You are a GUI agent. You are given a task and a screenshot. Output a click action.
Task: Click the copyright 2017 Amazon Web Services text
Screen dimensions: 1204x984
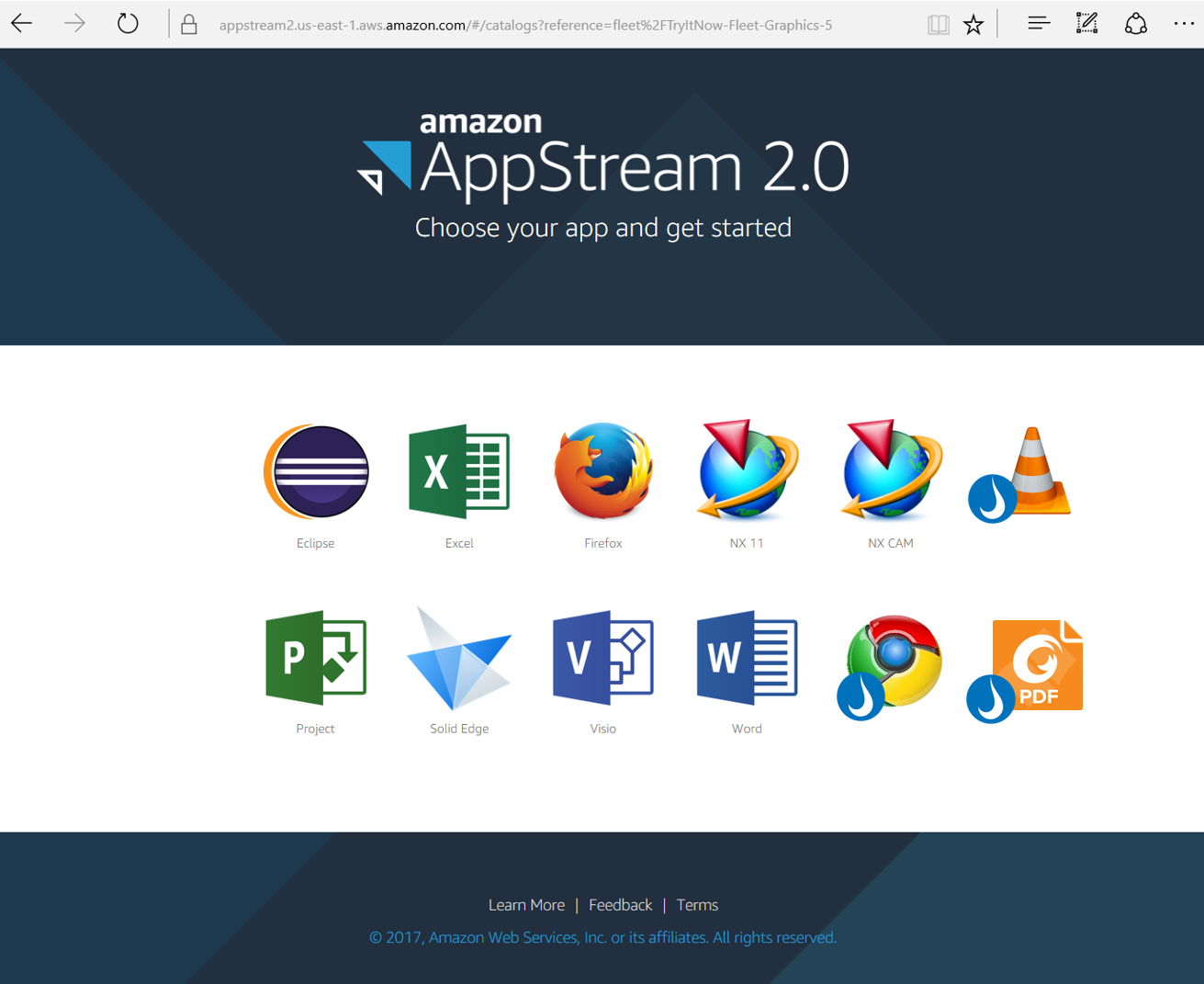click(602, 937)
